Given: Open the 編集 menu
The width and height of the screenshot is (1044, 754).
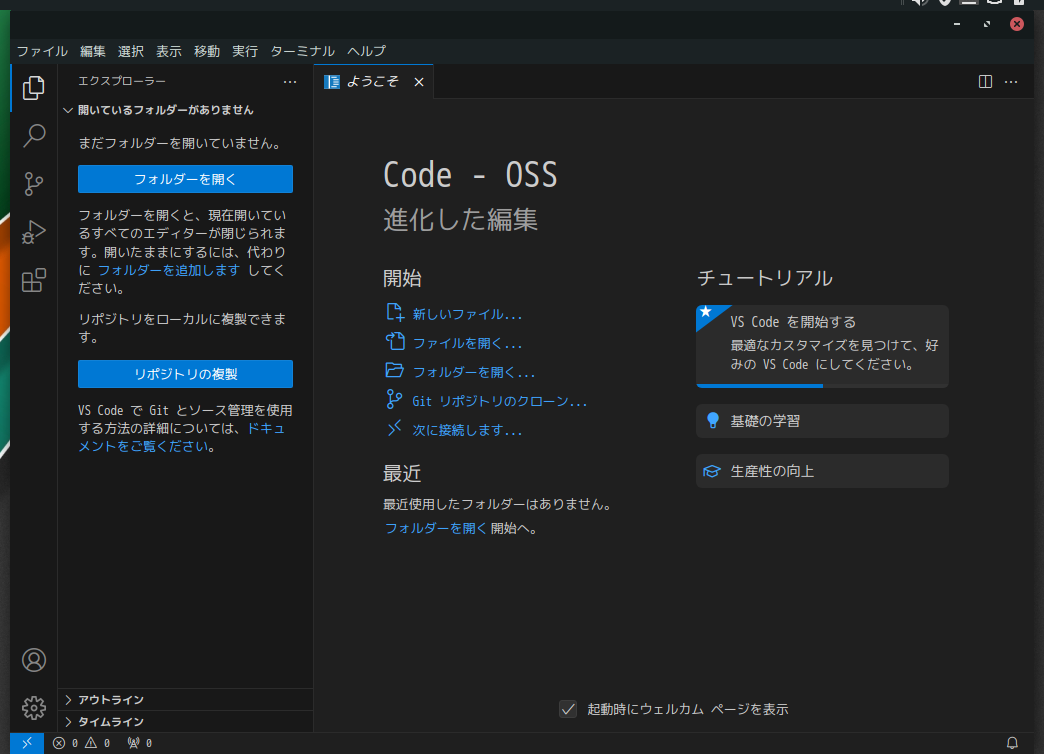Looking at the screenshot, I should pyautogui.click(x=93, y=51).
